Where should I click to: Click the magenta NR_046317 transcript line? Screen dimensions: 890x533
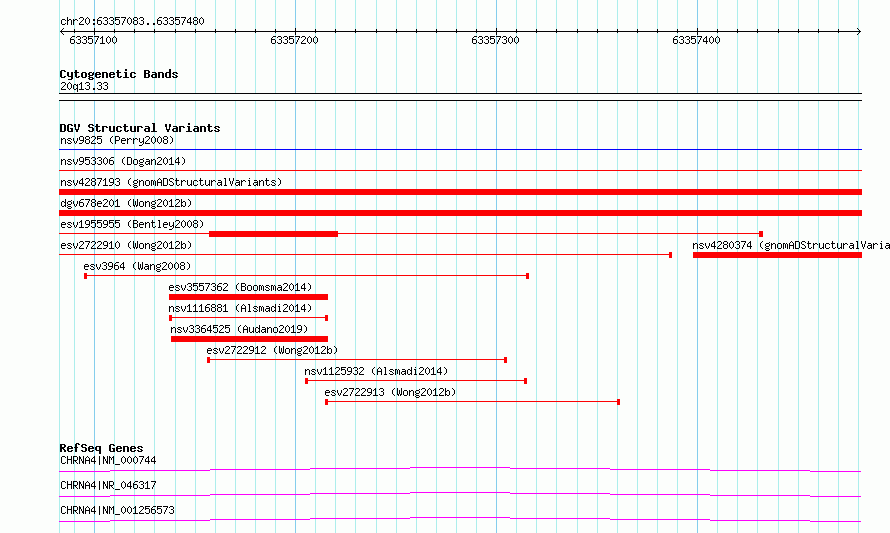[x=460, y=494]
